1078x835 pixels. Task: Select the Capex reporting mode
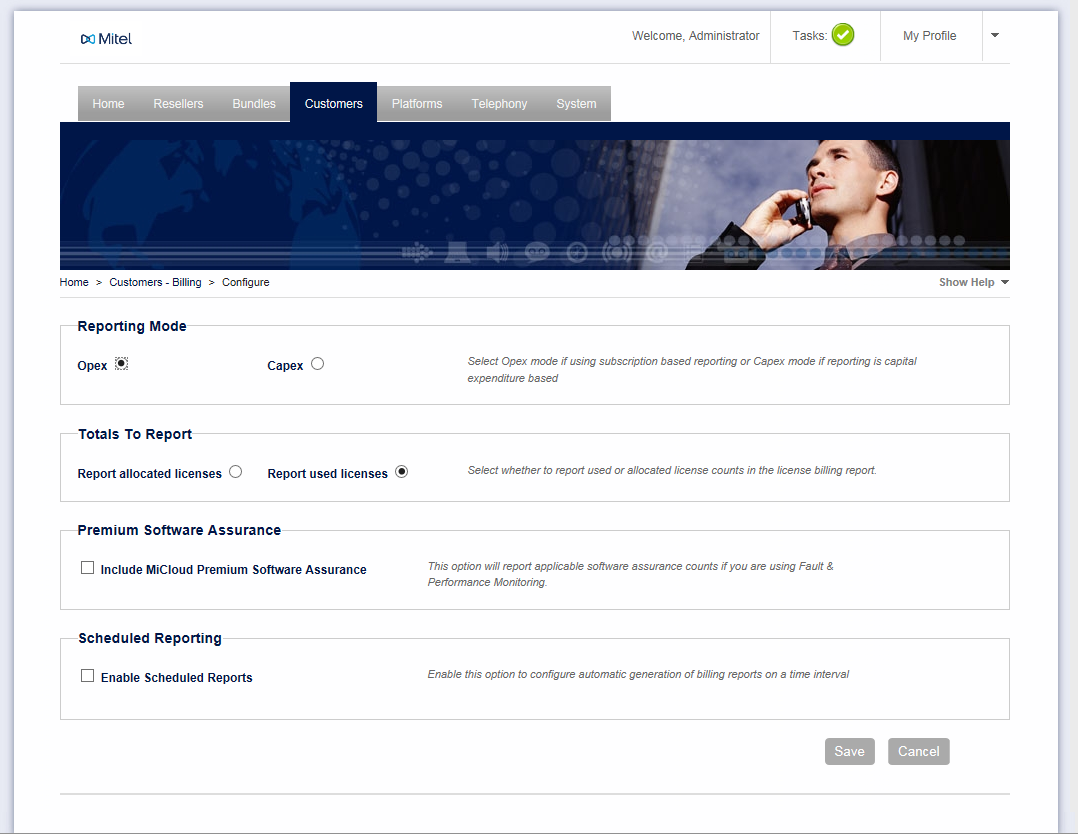pos(317,364)
